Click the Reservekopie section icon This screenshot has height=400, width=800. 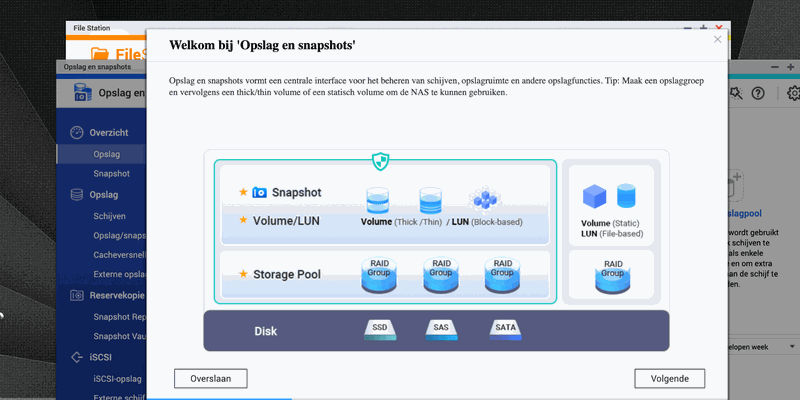coord(76,295)
